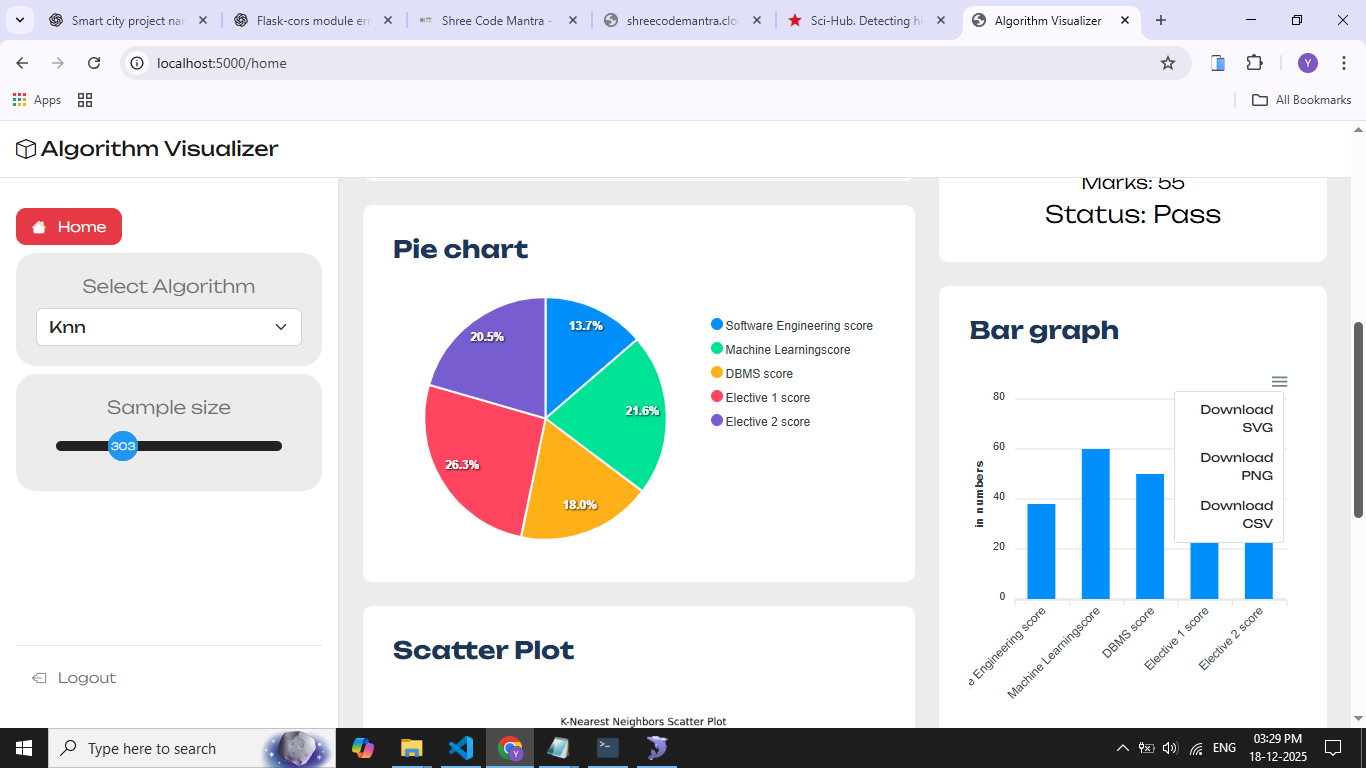The width and height of the screenshot is (1366, 768).
Task: Click the Apps grid shortcut in bookmarks bar
Action: click(37, 100)
